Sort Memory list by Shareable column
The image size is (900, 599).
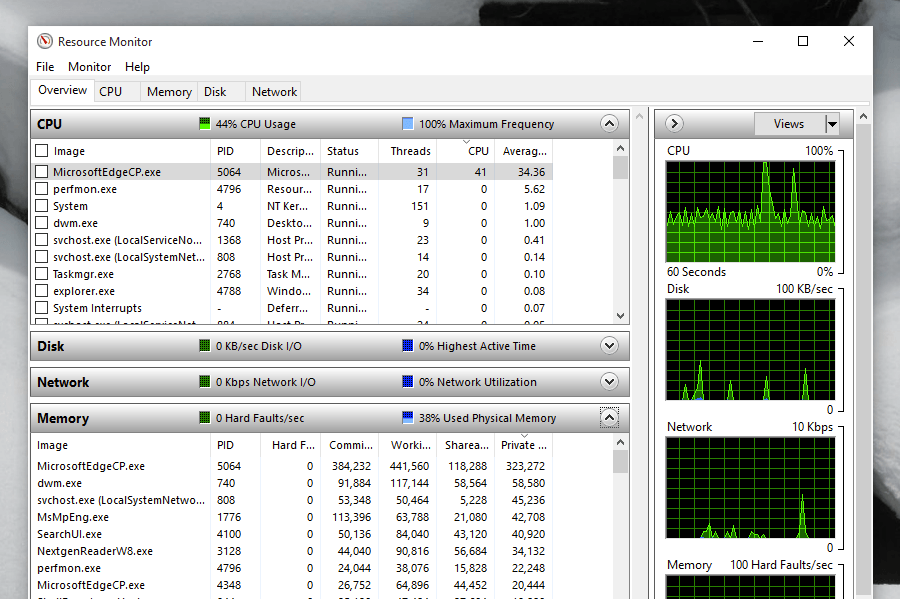click(466, 445)
